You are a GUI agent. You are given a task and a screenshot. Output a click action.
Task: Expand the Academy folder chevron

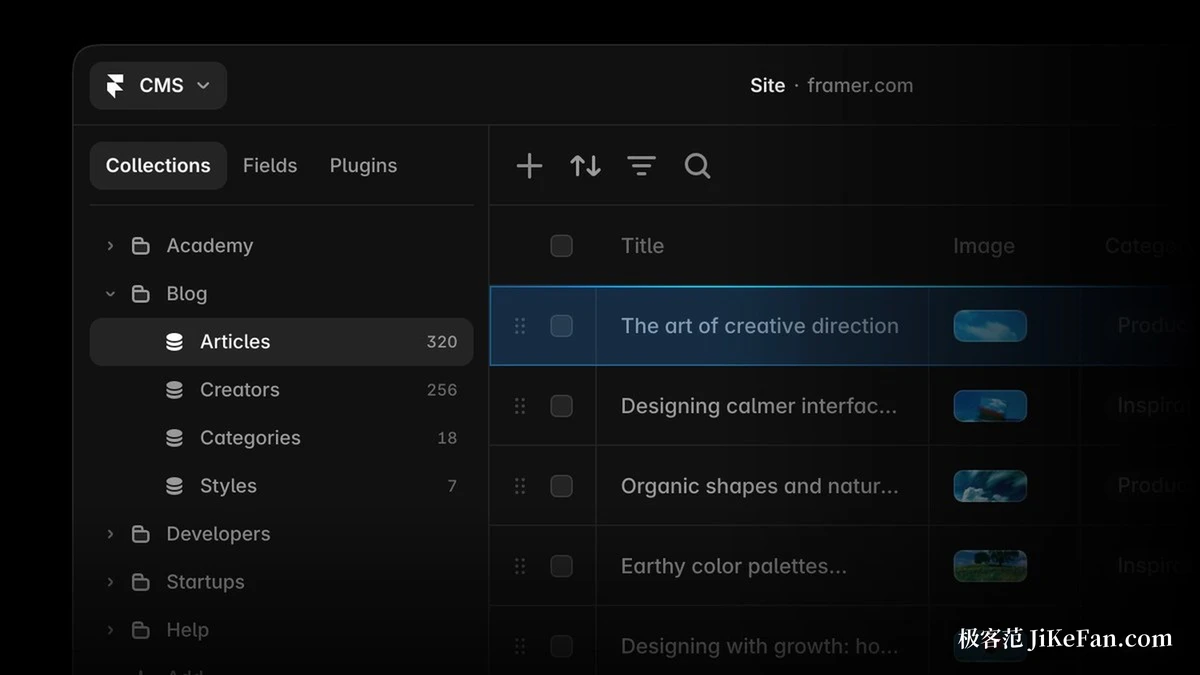[110, 246]
